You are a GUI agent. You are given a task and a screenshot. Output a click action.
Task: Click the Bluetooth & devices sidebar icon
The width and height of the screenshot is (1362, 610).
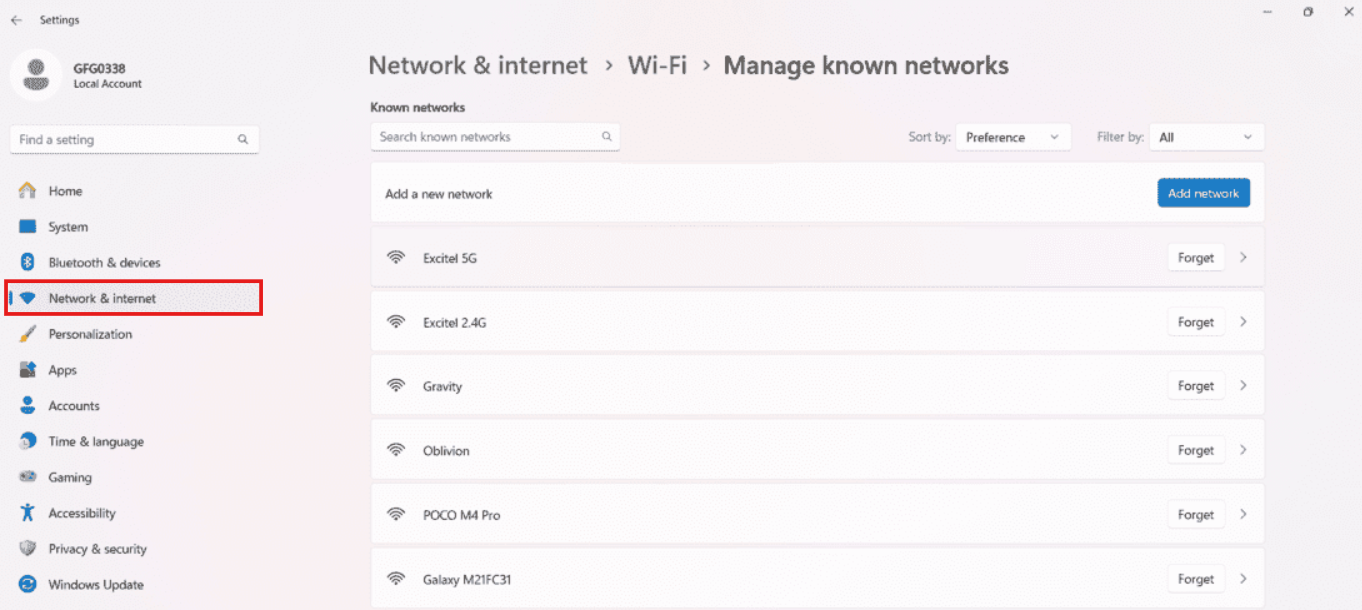28,263
